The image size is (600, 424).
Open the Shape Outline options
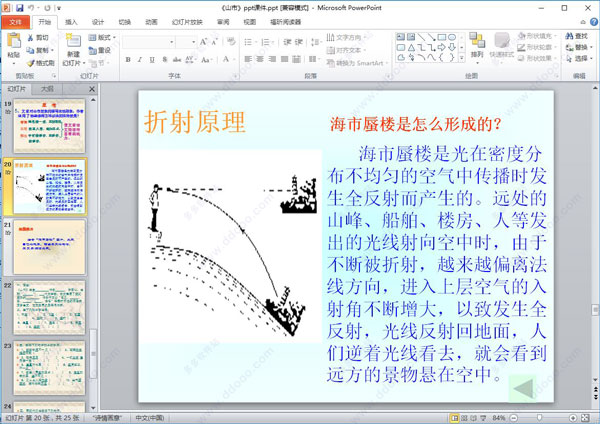coord(537,47)
